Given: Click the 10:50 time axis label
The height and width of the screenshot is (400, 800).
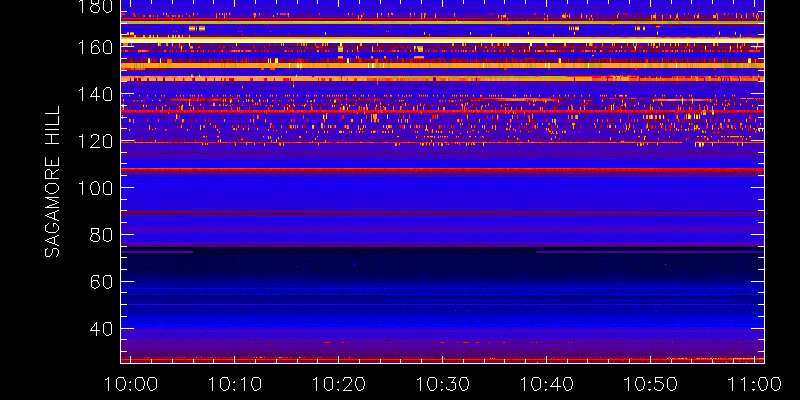Looking at the screenshot, I should click(x=651, y=384).
